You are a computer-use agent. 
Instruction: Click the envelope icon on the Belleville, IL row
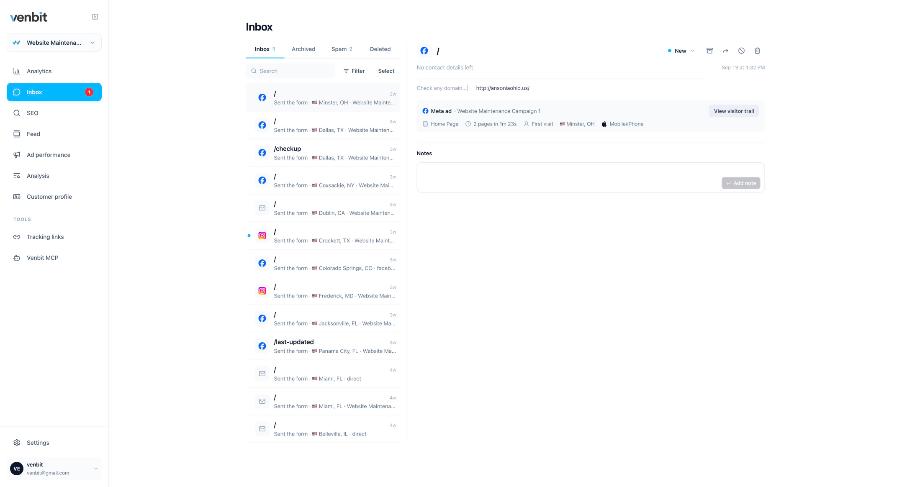pyautogui.click(x=262, y=429)
